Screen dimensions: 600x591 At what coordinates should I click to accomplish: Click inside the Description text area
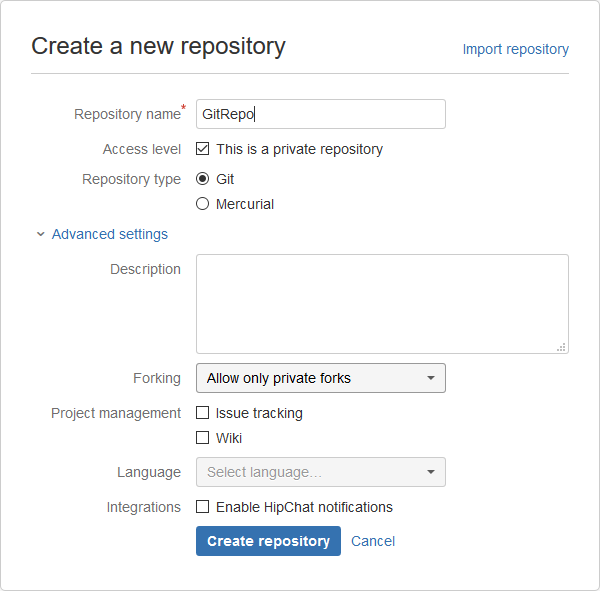(382, 303)
